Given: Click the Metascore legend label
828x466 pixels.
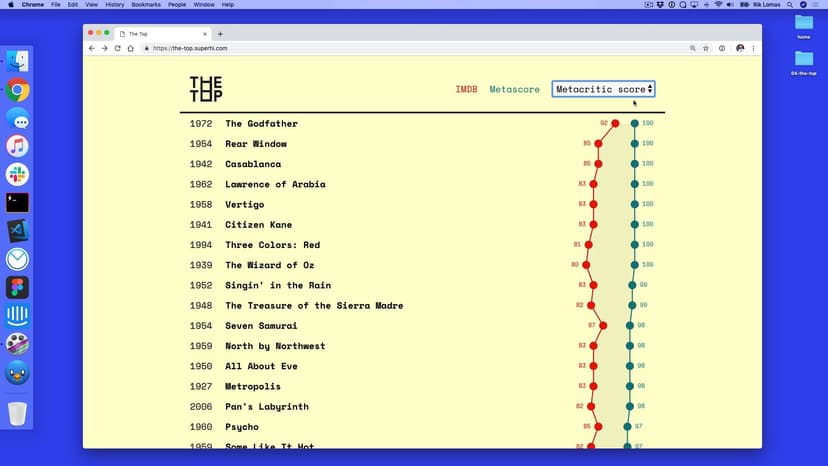Looking at the screenshot, I should point(514,89).
